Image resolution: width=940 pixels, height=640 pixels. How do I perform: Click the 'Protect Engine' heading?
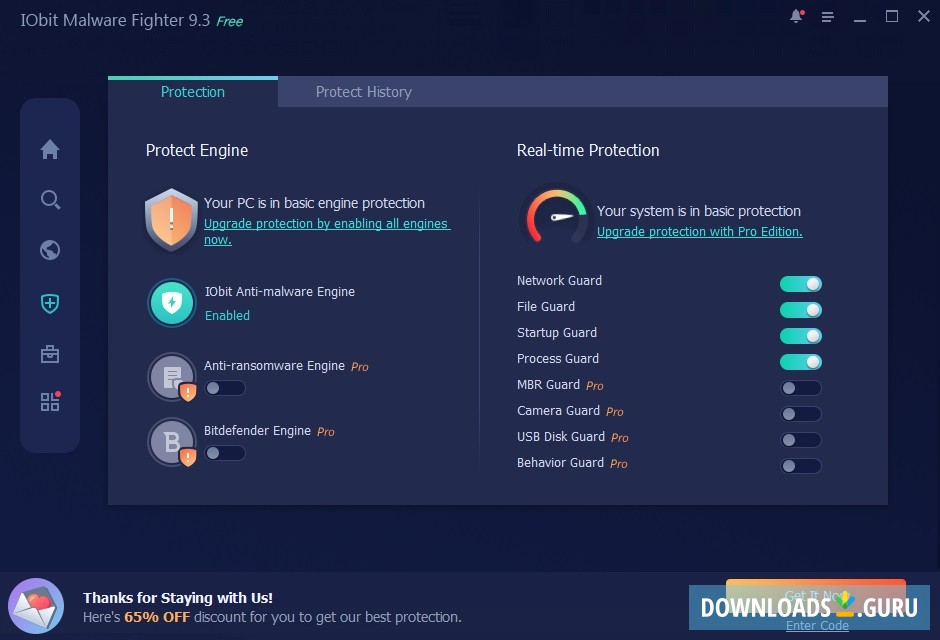pos(197,150)
